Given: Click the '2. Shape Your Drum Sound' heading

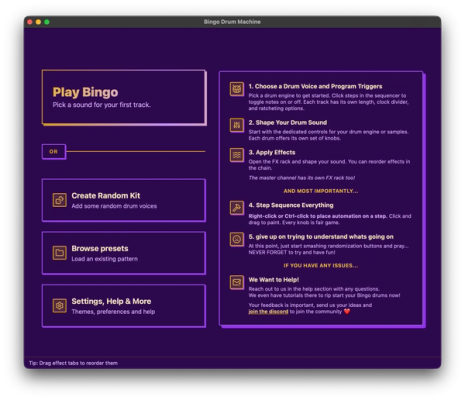Looking at the screenshot, I should 288,122.
